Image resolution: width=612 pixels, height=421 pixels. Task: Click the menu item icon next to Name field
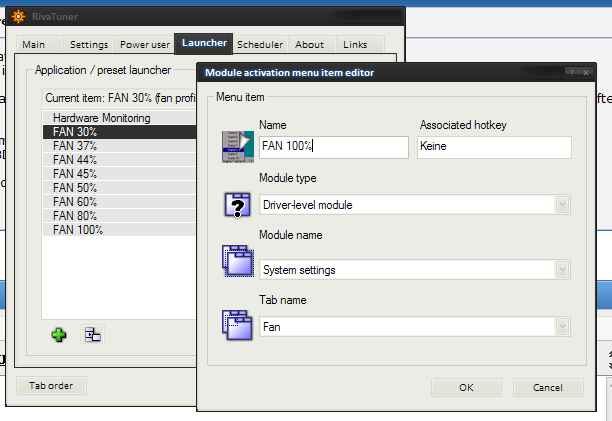point(238,147)
